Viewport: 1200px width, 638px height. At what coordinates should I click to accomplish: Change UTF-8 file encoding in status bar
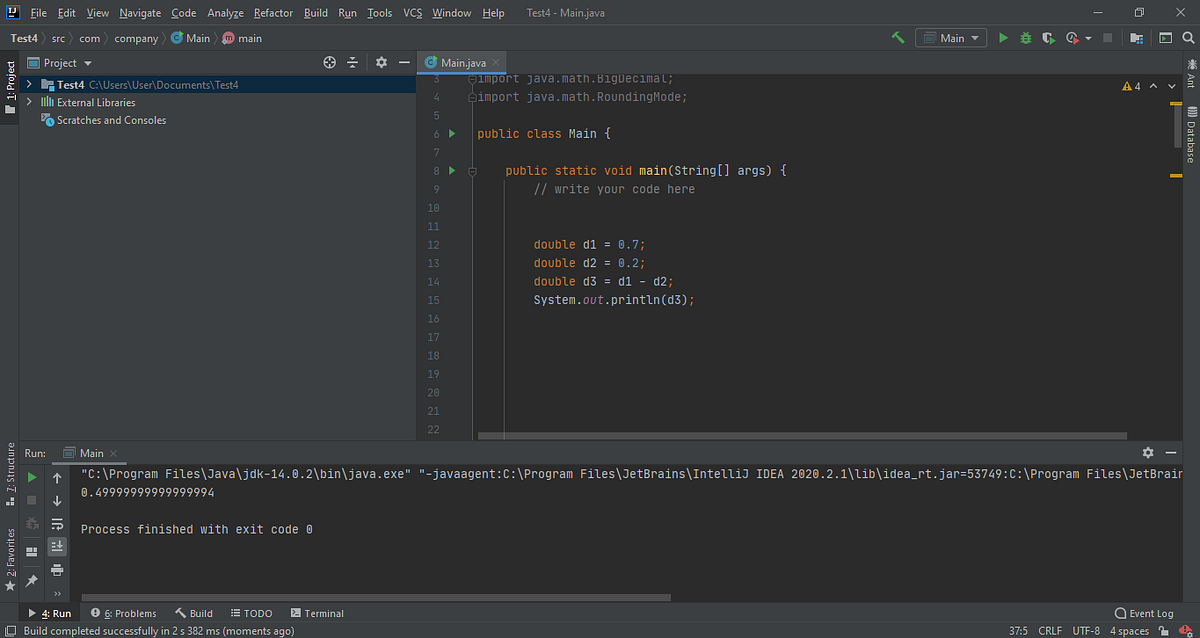pos(1086,631)
